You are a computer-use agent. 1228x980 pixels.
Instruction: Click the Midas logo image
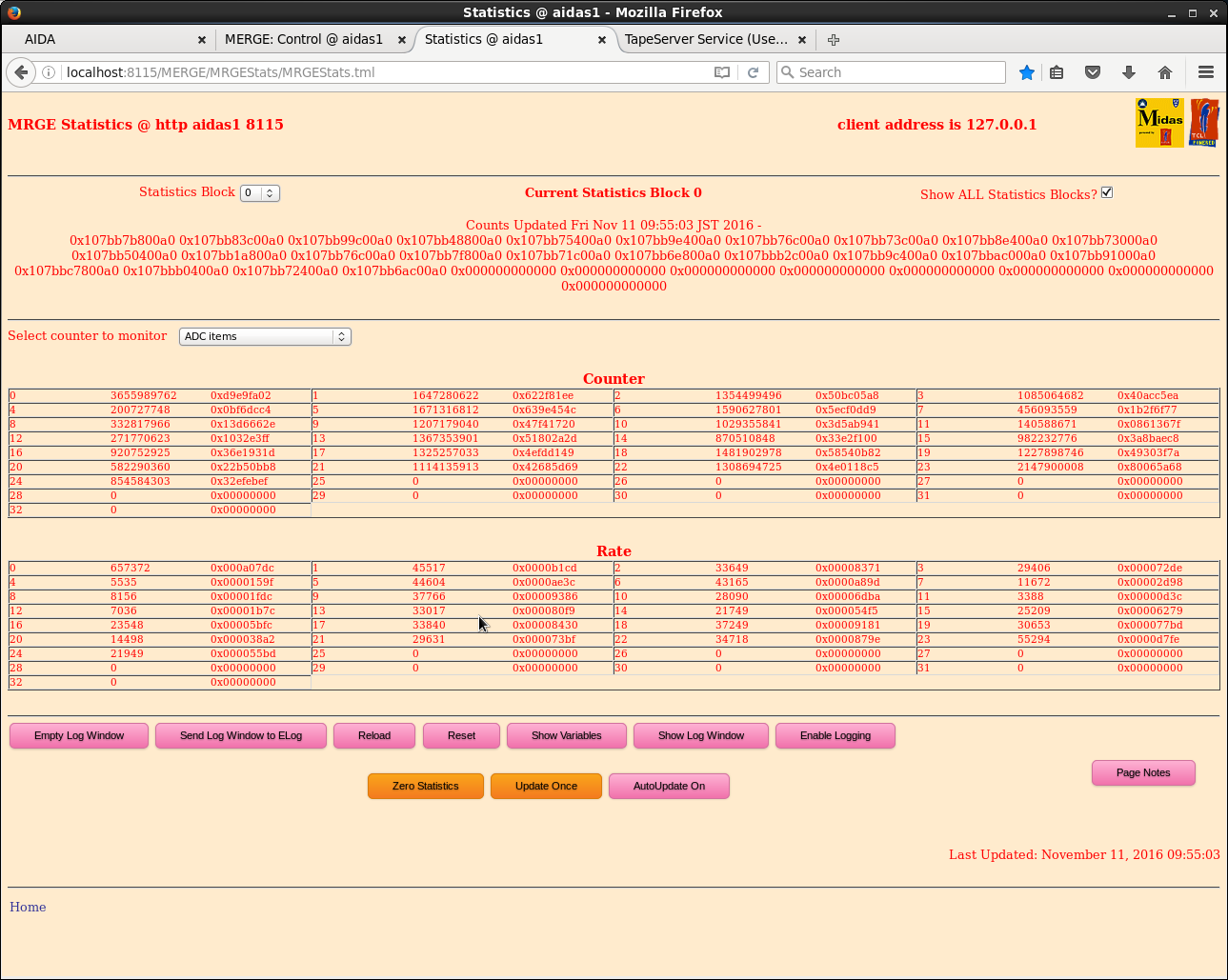pyautogui.click(x=1158, y=123)
